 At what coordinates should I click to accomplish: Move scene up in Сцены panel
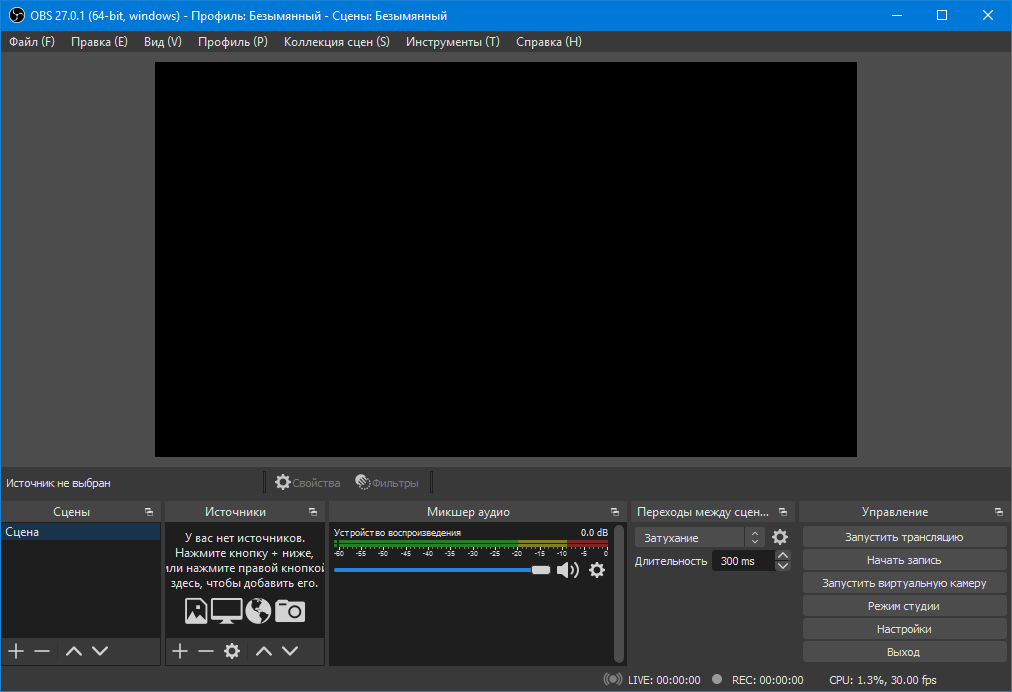click(74, 651)
